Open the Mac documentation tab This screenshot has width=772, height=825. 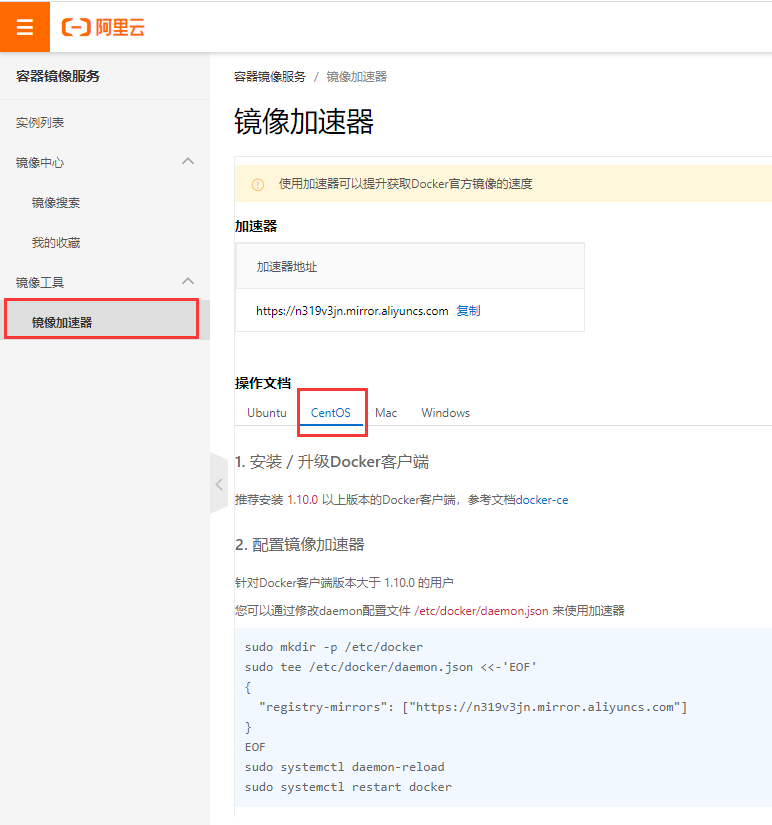(386, 413)
